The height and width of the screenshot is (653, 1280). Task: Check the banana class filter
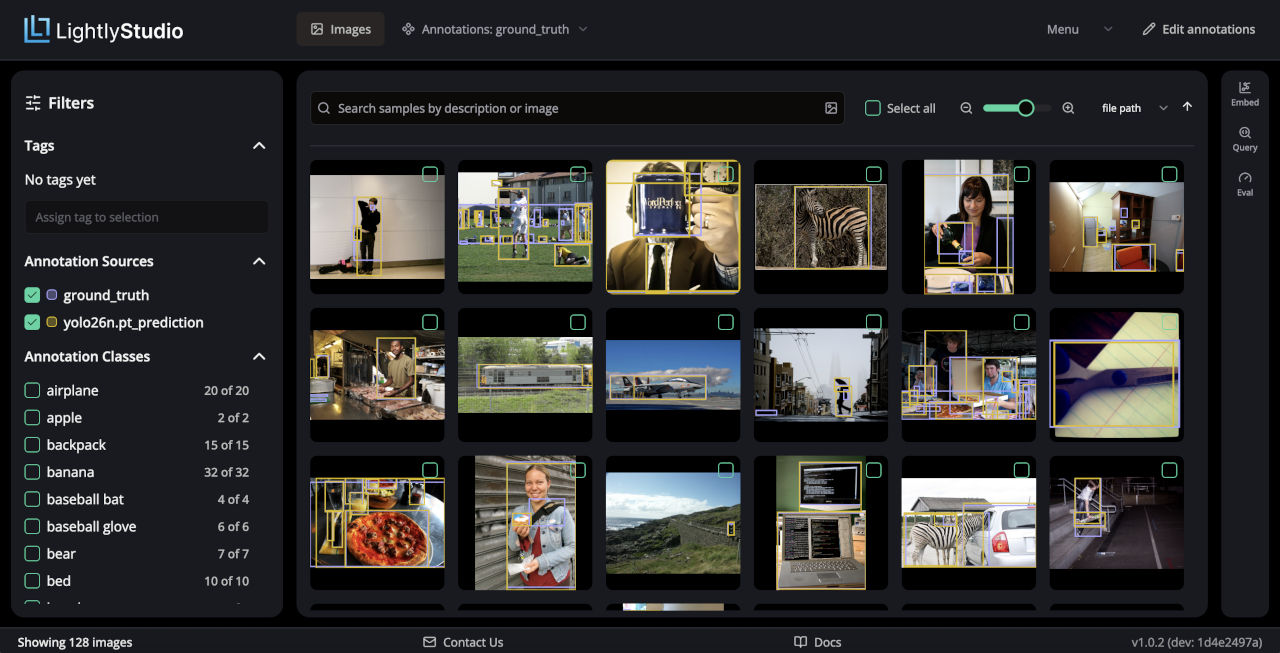(x=32, y=472)
